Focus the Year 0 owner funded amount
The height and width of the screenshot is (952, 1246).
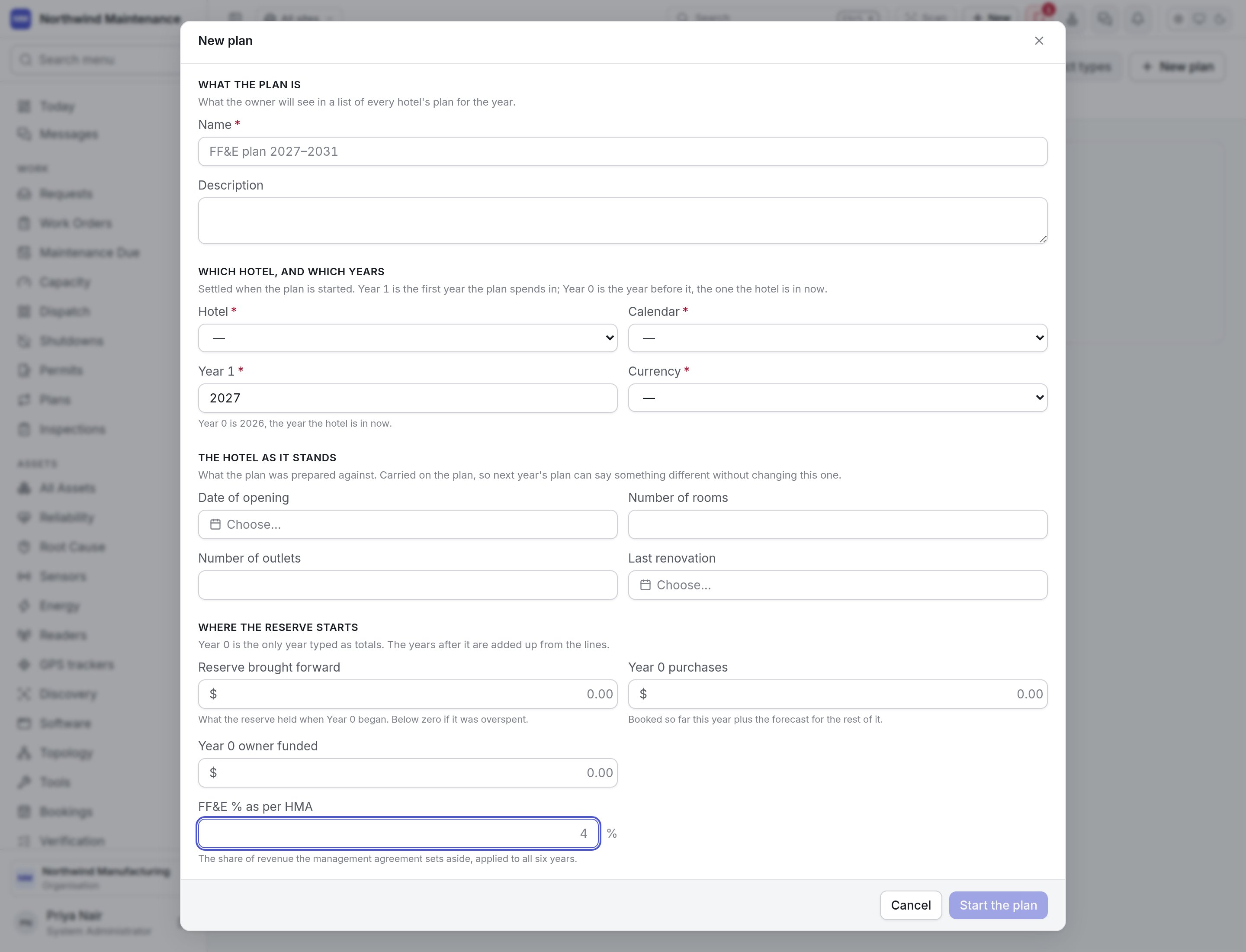click(x=408, y=772)
